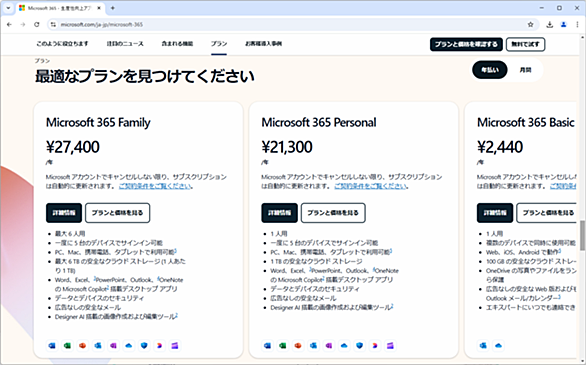Click the Excel icon in Microsoft 365 Family card
The image size is (586, 365).
68,346
